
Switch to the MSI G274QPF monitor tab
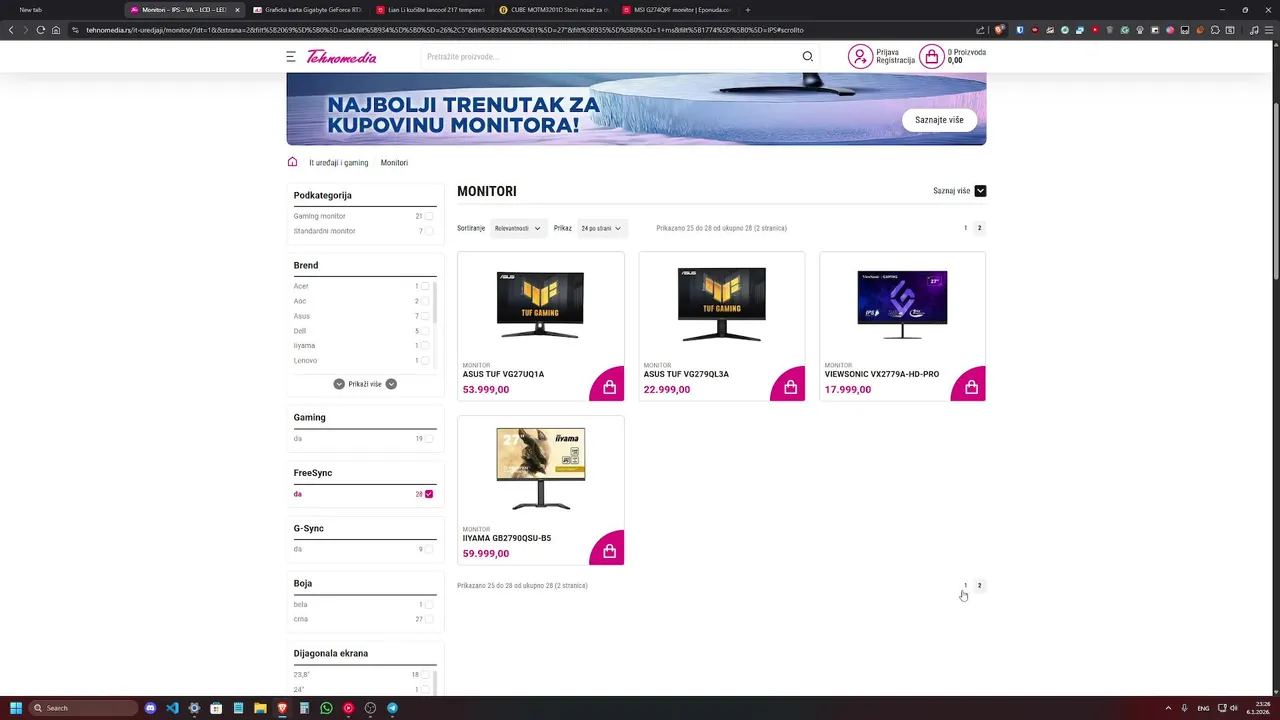(x=676, y=10)
